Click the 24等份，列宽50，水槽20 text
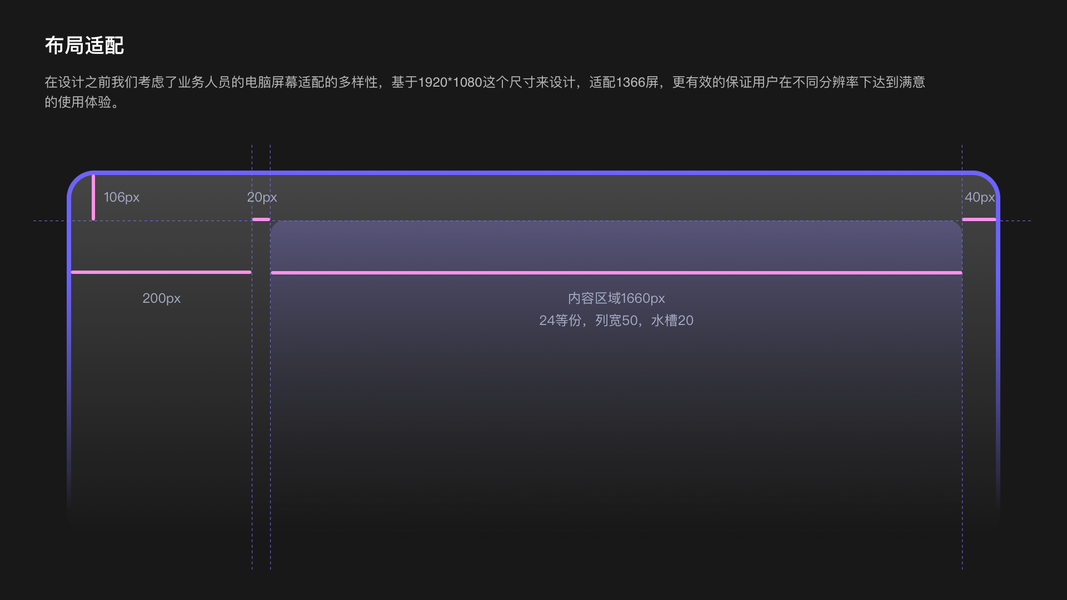 (x=616, y=320)
